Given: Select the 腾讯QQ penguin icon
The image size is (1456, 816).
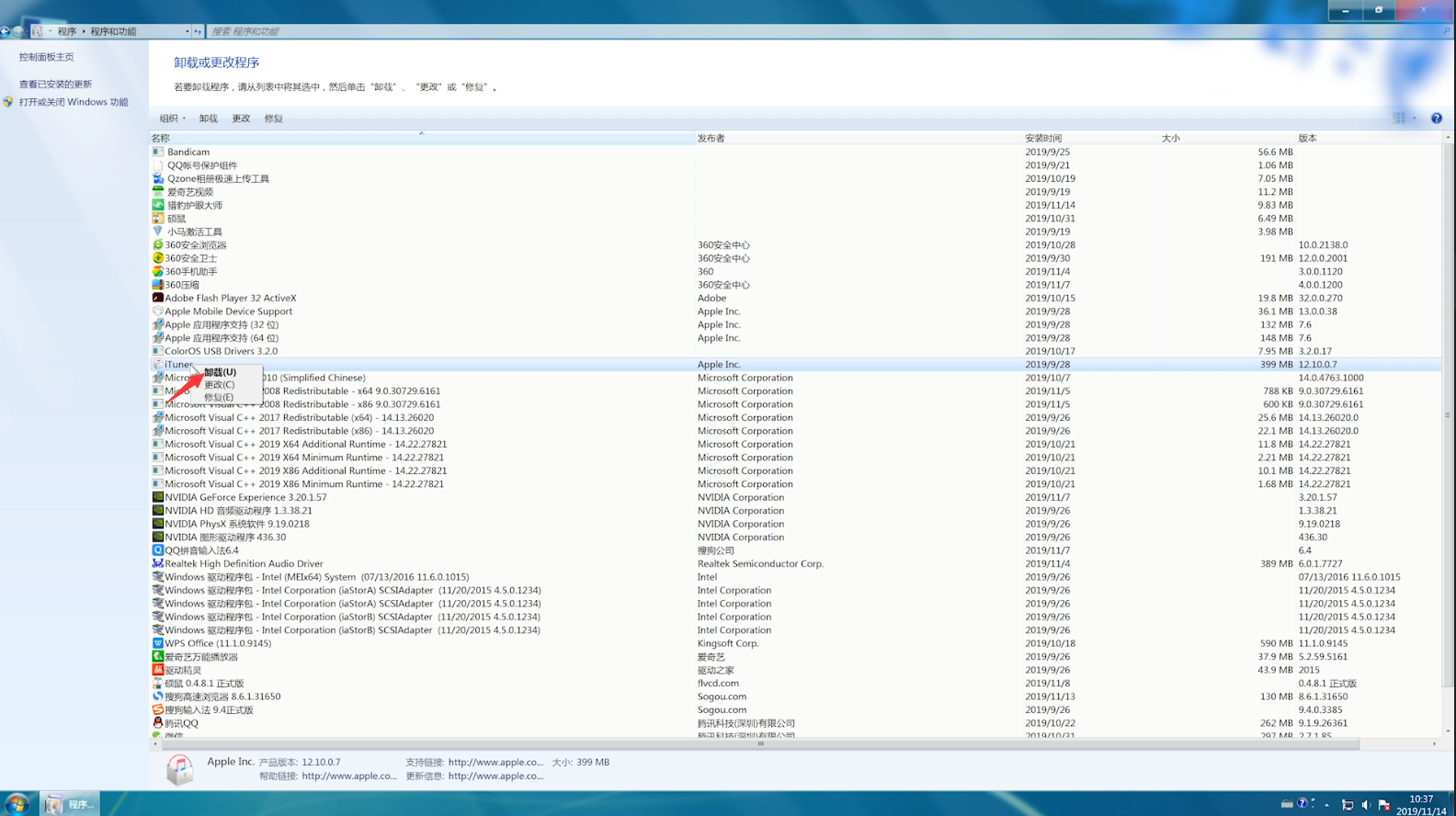Looking at the screenshot, I should (x=158, y=723).
